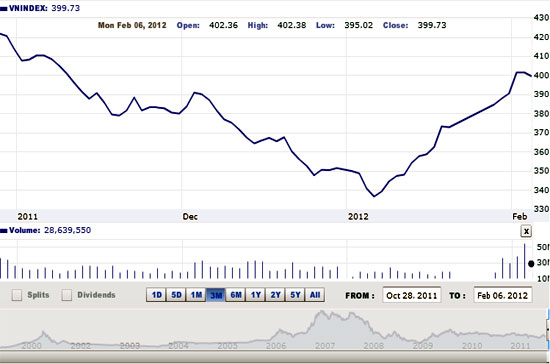Click the 2012 axis label
Viewport: 550px width, 364px height.
358,217
